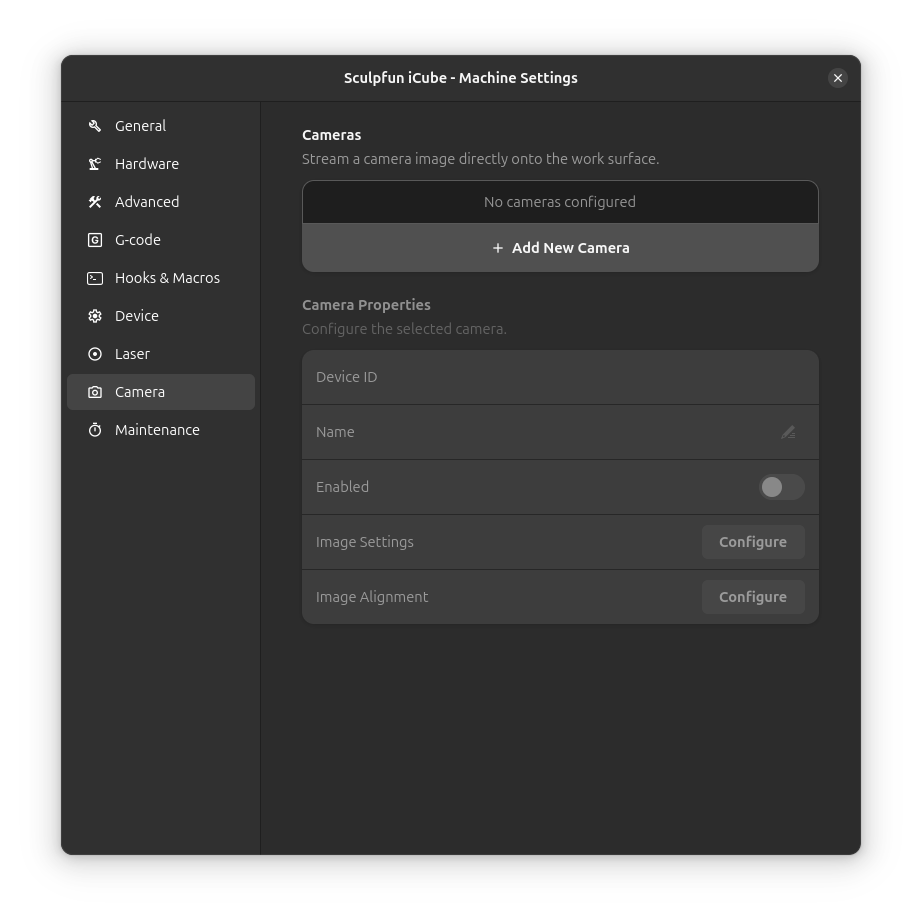922x922 pixels.
Task: Toggle the Enabled switch off and on
Action: [782, 487]
